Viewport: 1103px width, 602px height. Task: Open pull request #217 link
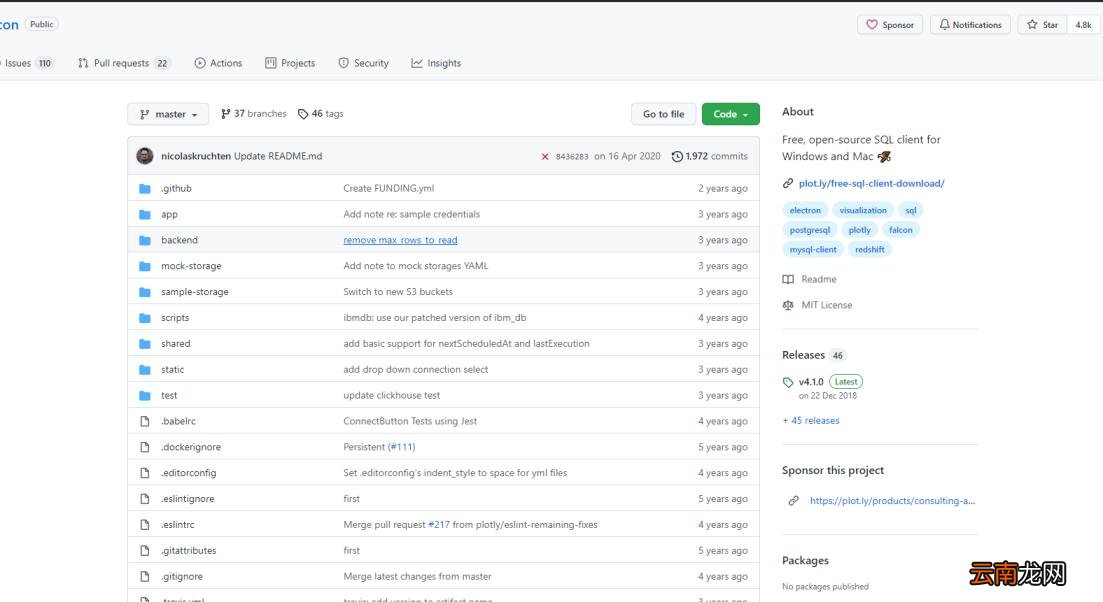pyautogui.click(x=439, y=525)
